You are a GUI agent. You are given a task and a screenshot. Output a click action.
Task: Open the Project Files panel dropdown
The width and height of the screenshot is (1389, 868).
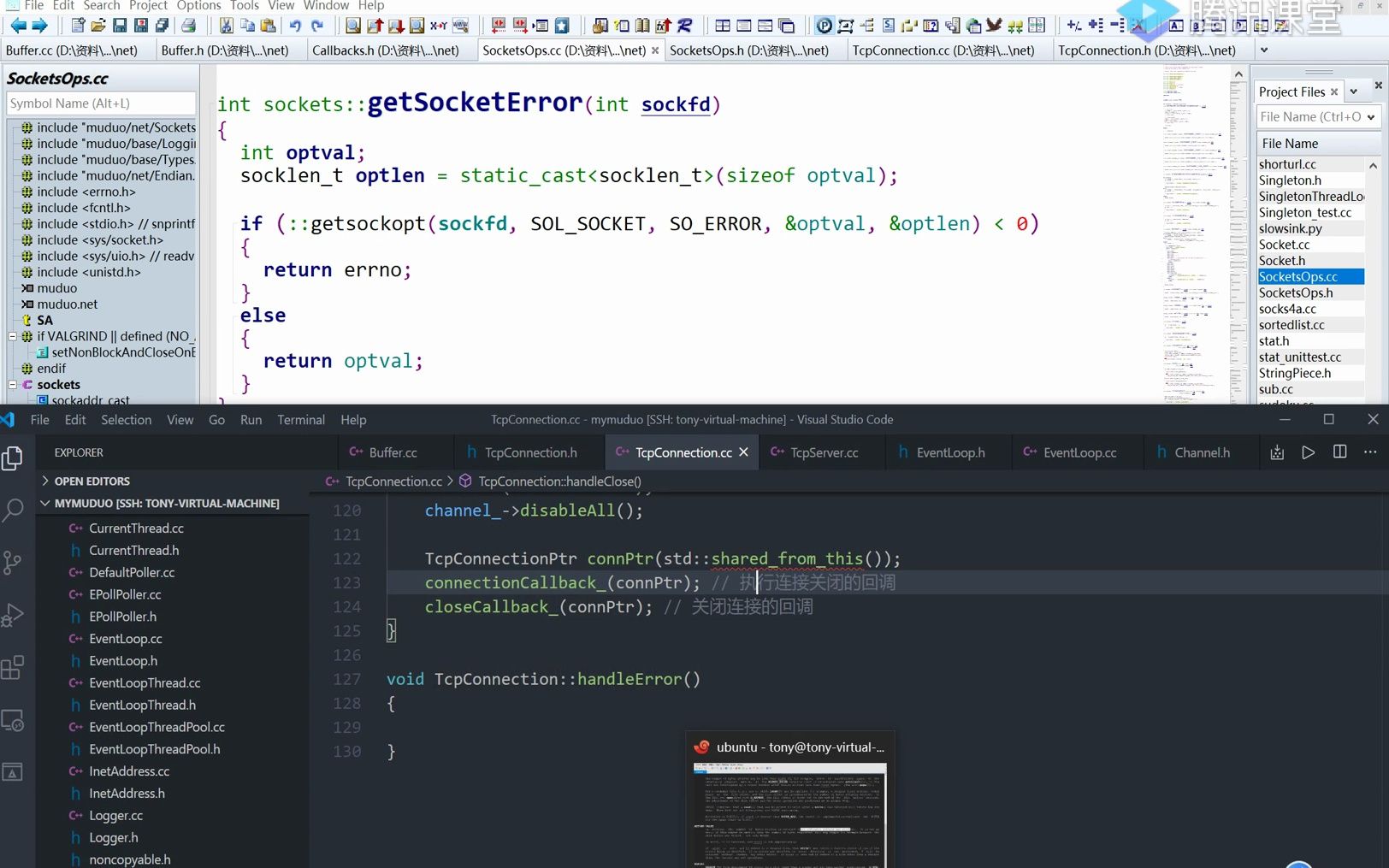point(1353,92)
